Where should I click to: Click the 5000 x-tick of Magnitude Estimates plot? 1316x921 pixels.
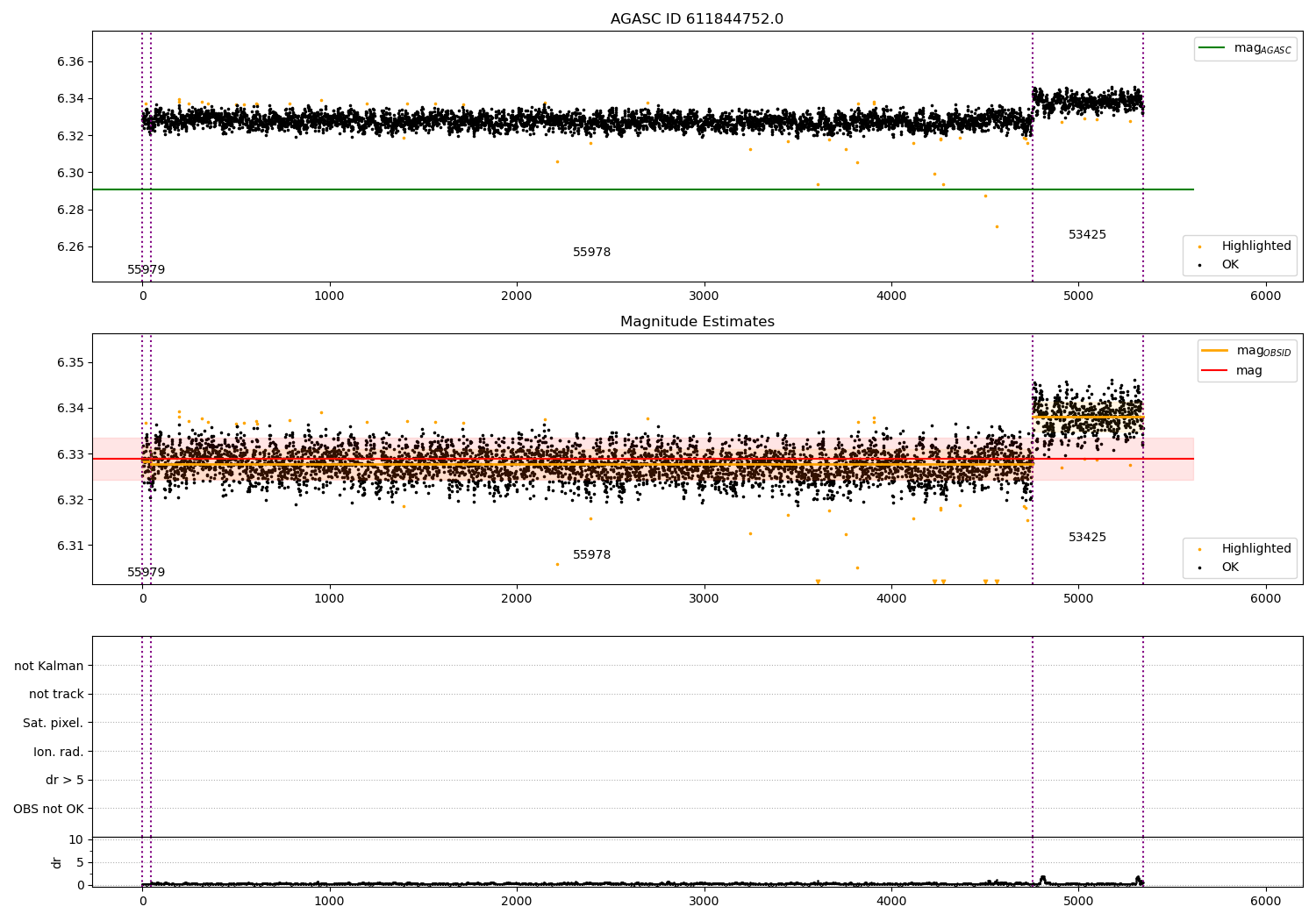tap(1078, 599)
